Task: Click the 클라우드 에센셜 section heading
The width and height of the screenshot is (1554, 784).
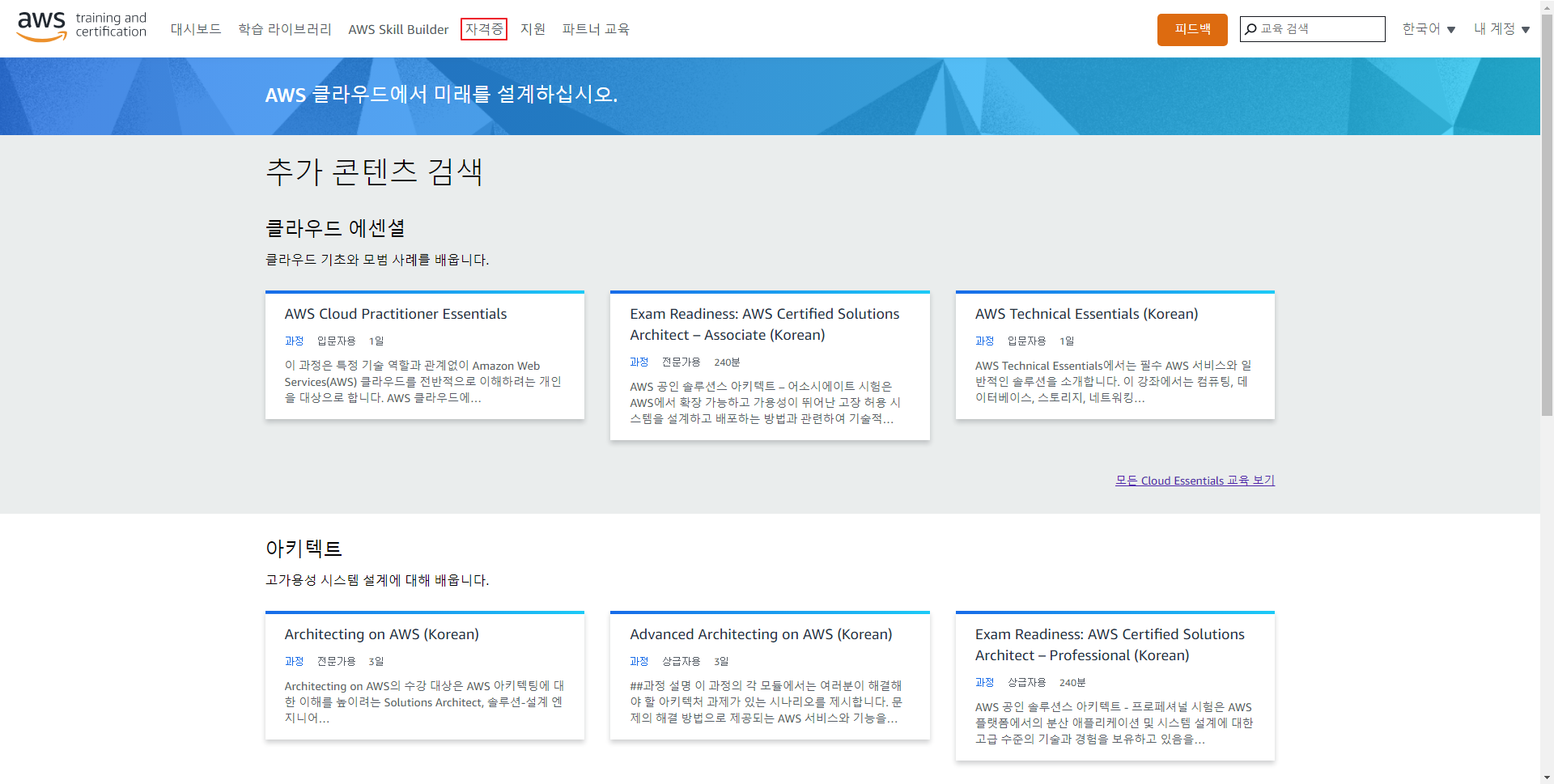Action: 335,228
